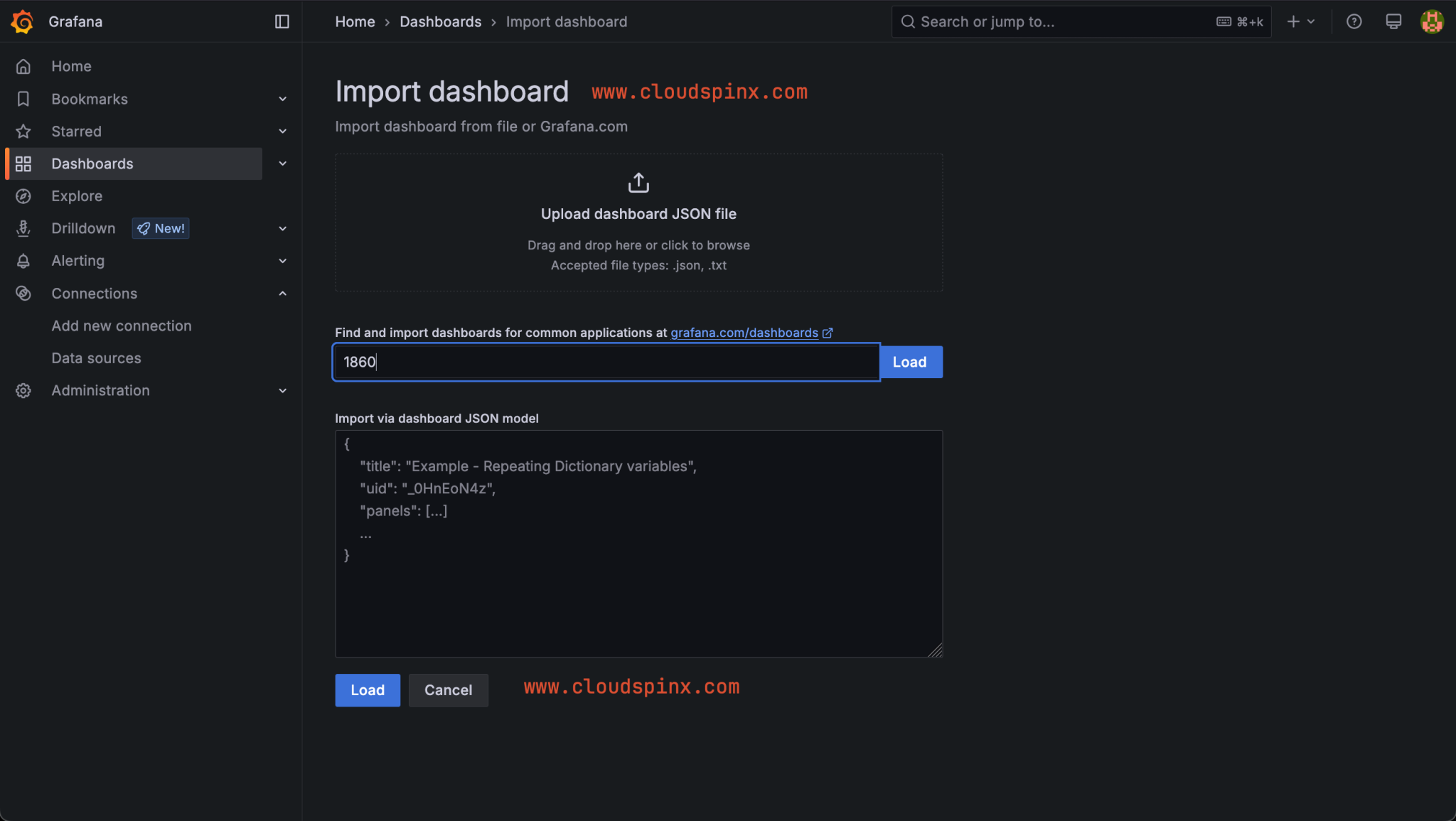The width and height of the screenshot is (1456, 821).
Task: Open the user profile avatar
Action: coord(1433,21)
